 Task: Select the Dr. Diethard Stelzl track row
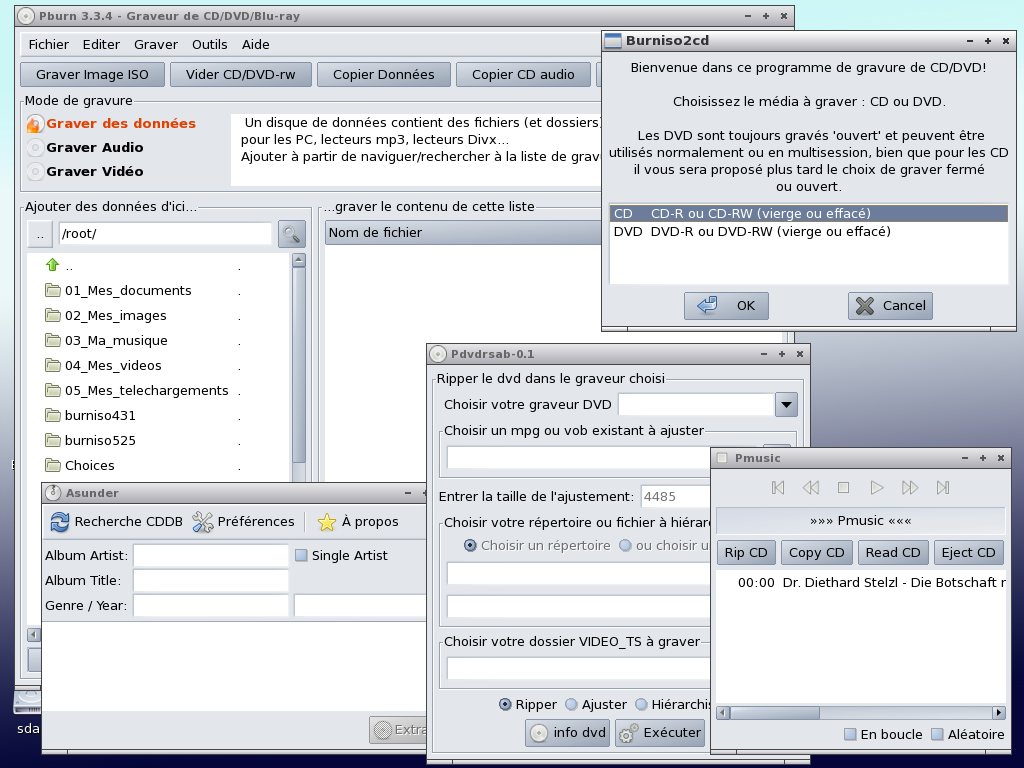pyautogui.click(x=861, y=583)
